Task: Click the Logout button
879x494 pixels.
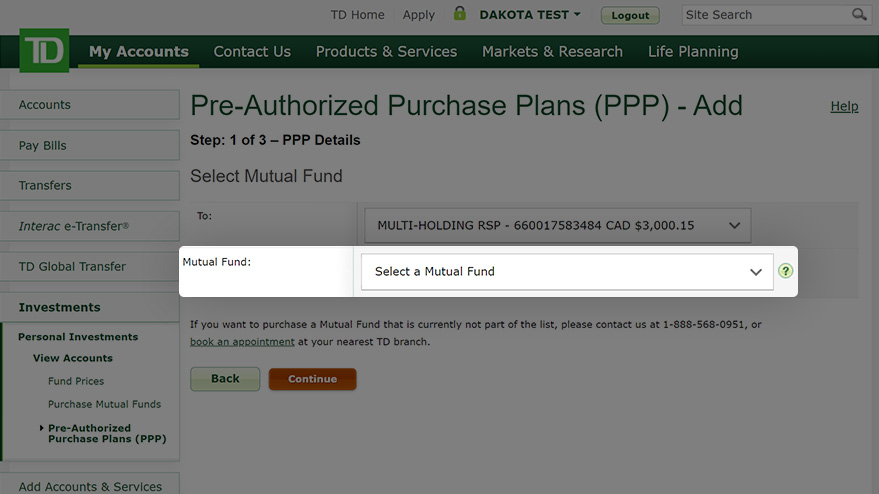Action: [x=630, y=16]
